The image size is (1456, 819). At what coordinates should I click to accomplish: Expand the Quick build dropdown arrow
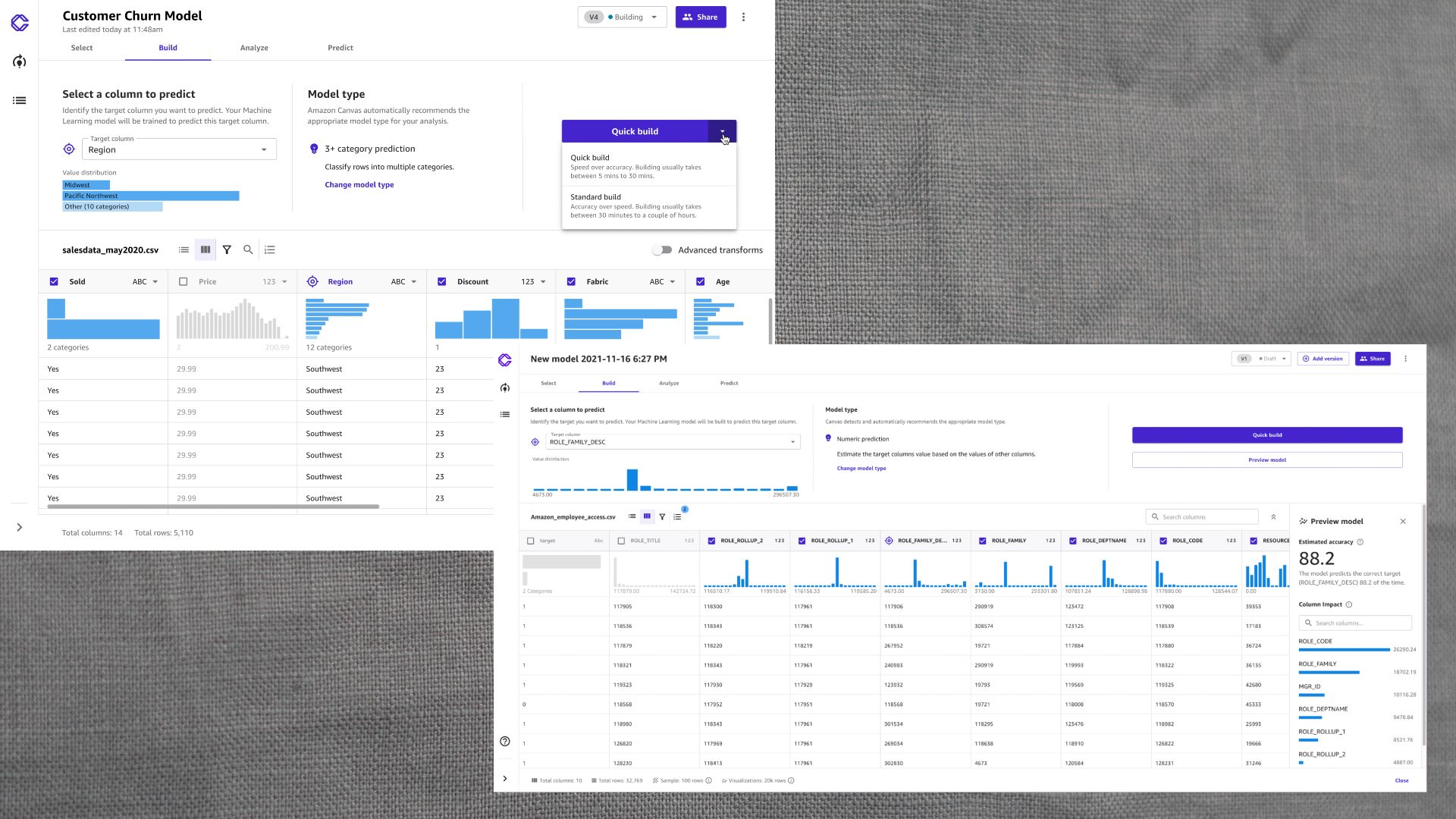(723, 131)
